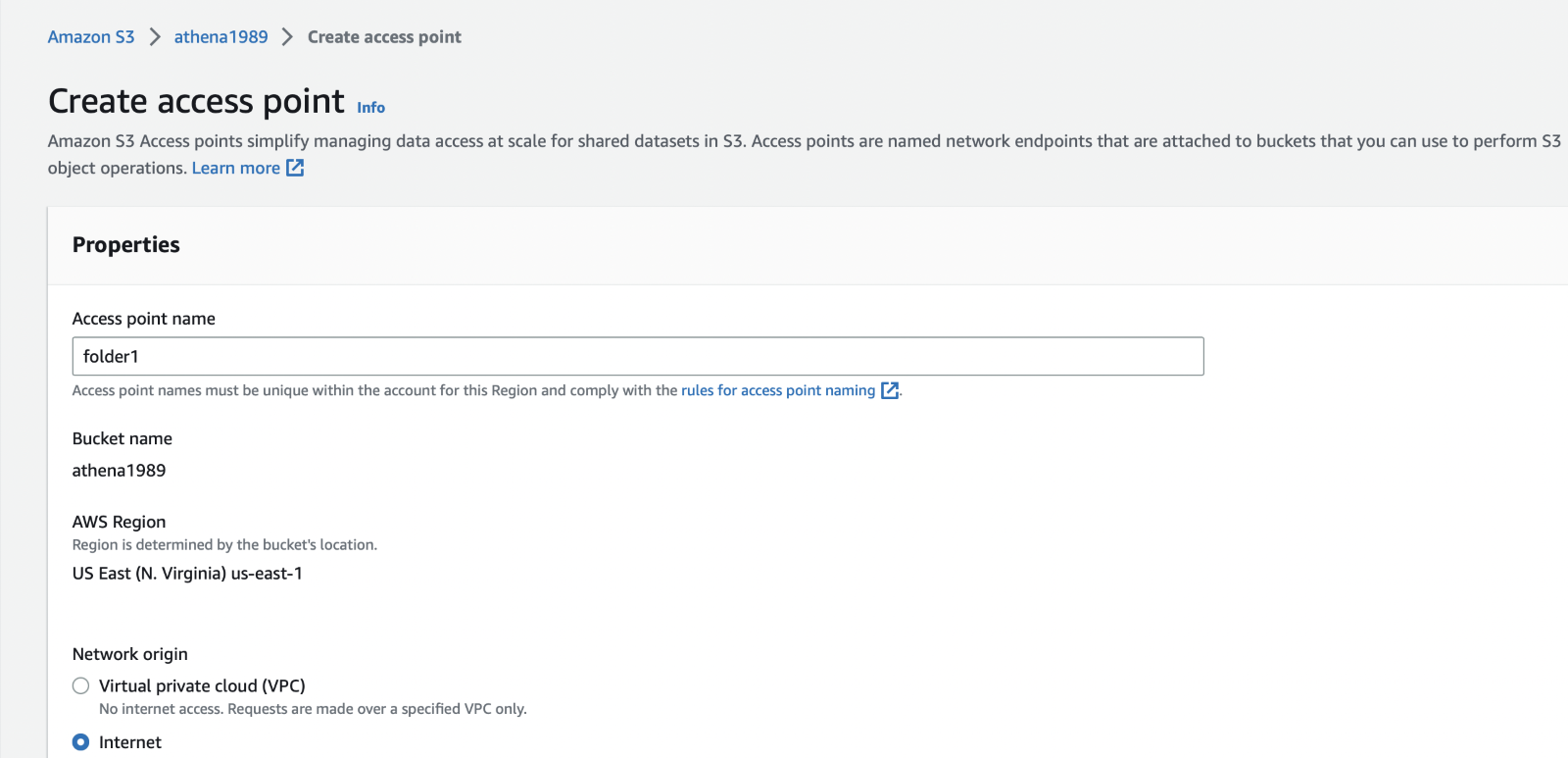Click the Access point name label
The width and height of the screenshot is (1568, 758).
(x=144, y=319)
